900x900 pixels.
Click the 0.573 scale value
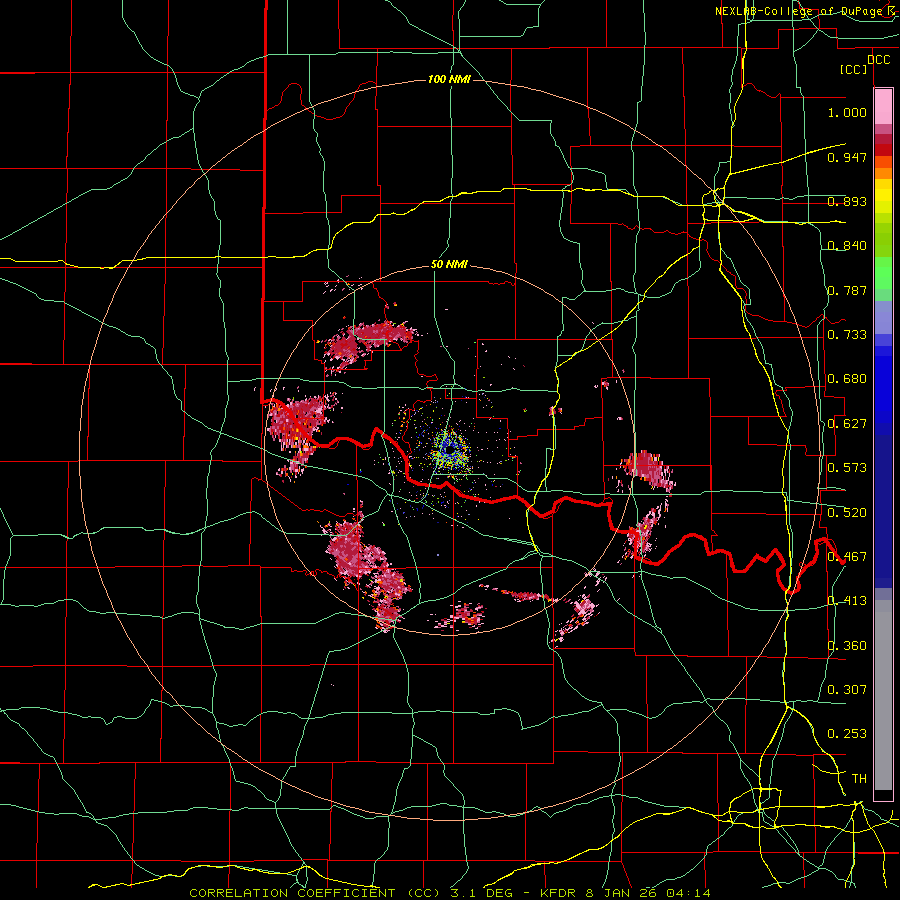coord(847,468)
